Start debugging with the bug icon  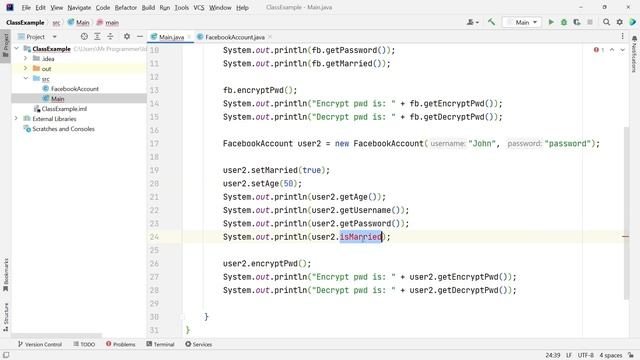tap(564, 22)
